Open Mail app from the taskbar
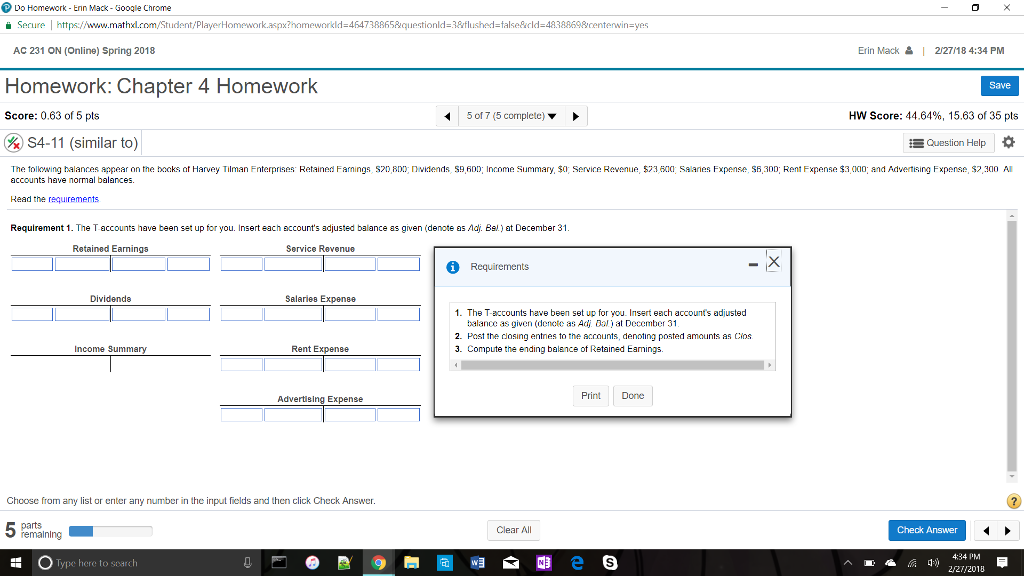 point(511,562)
